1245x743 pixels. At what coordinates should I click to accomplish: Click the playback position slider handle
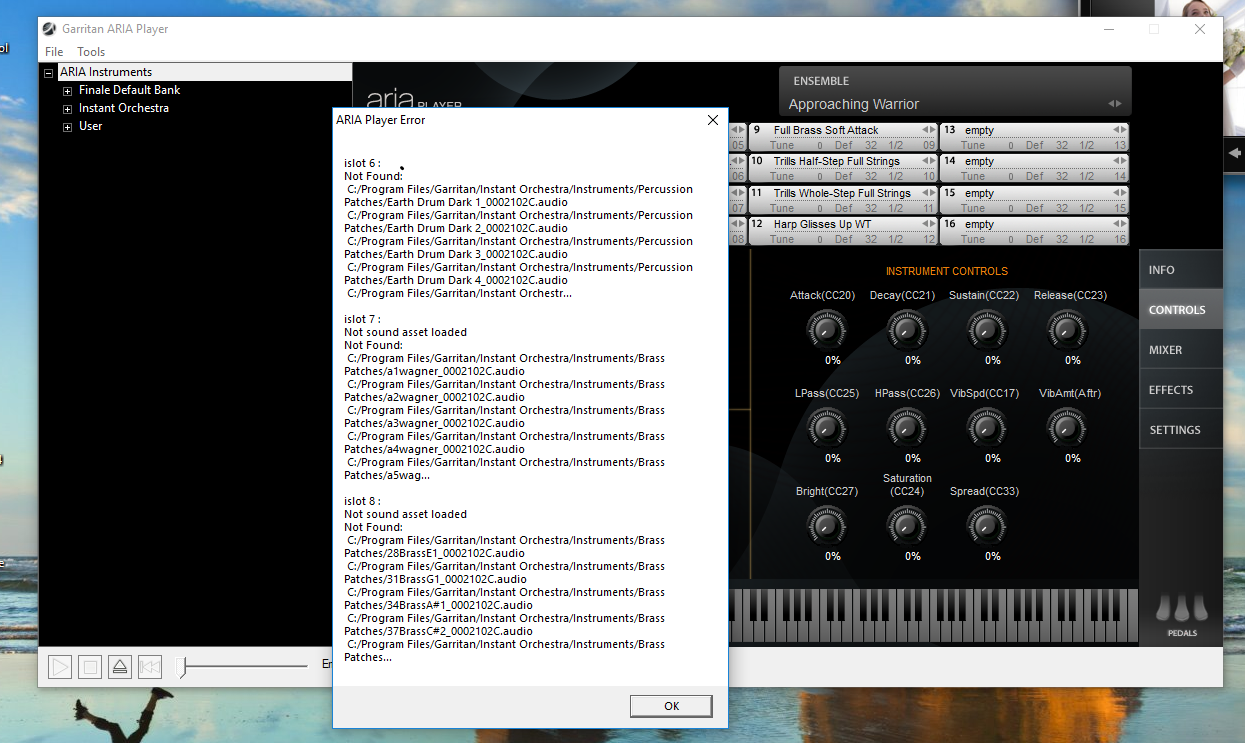click(x=182, y=667)
